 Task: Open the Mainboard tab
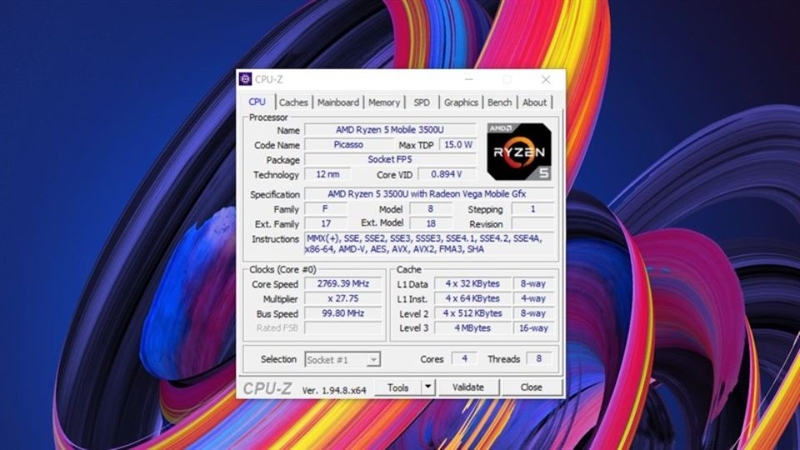point(338,103)
